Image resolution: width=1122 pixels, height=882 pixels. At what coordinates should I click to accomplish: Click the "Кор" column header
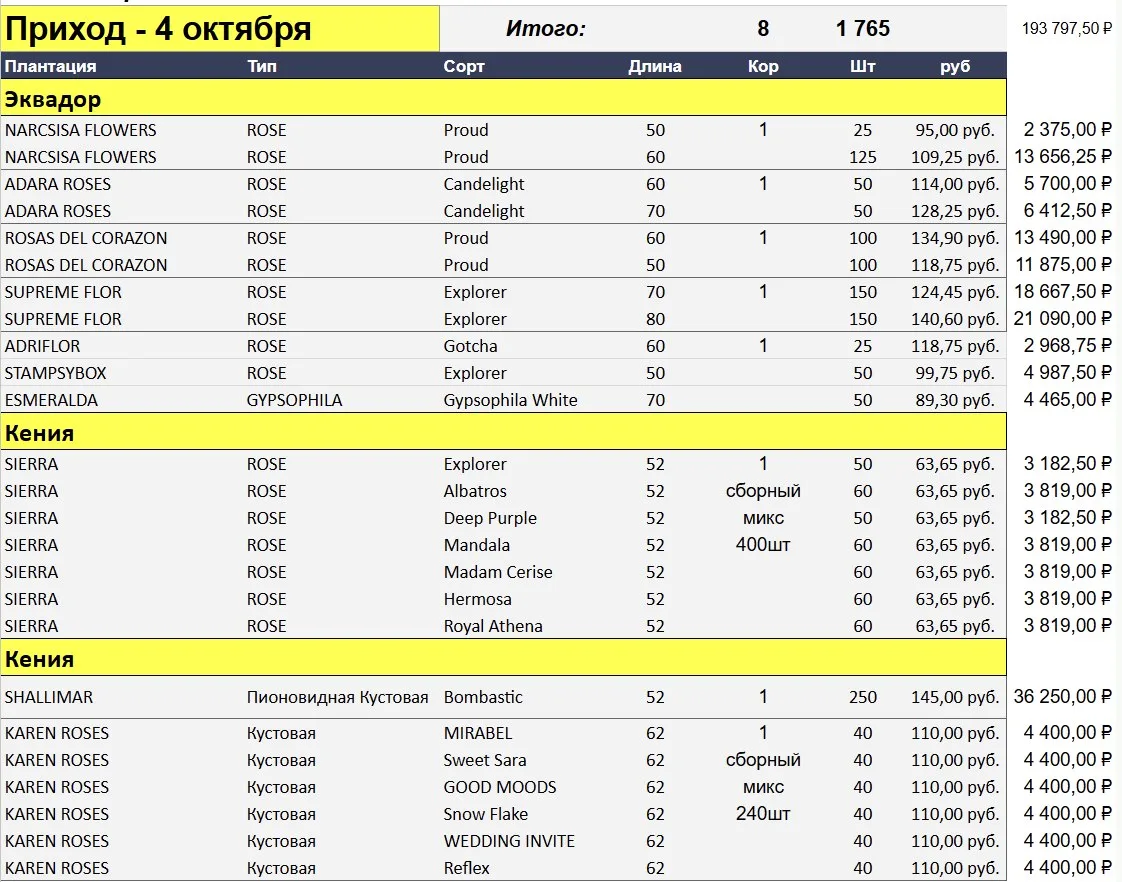[x=763, y=67]
